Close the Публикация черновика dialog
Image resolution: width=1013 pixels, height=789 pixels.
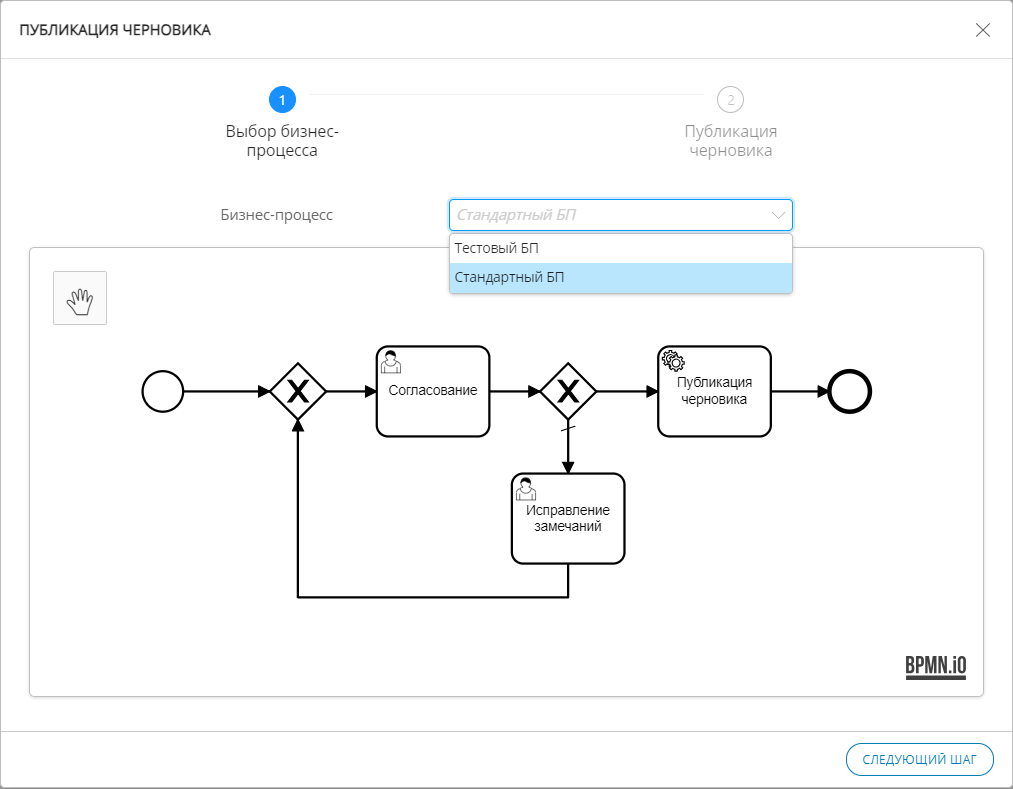[982, 30]
